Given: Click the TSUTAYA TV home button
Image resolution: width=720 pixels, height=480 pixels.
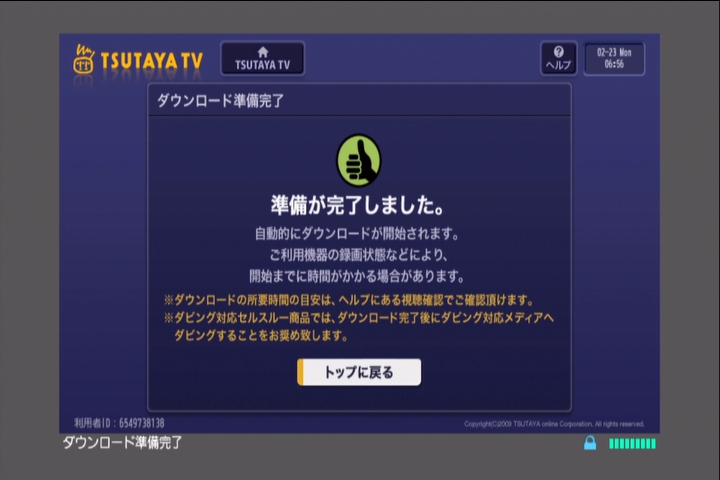Looking at the screenshot, I should [262, 59].
